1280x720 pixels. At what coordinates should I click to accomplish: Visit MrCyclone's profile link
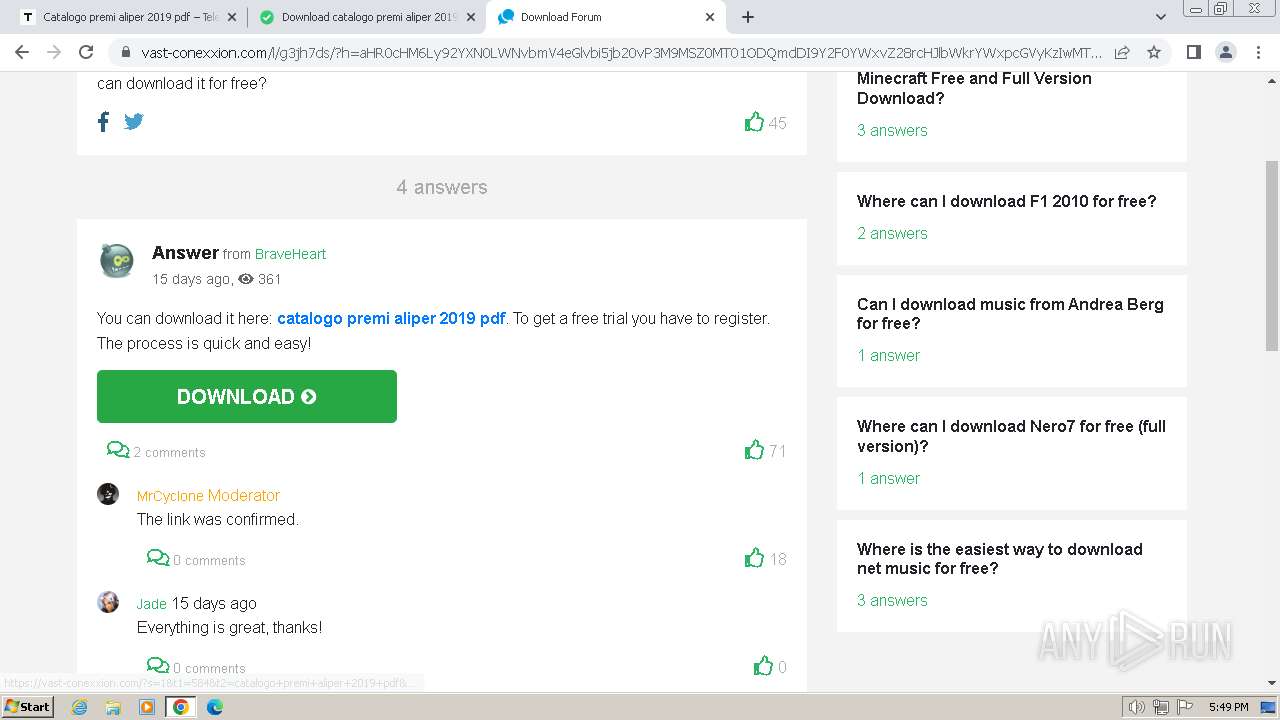(170, 496)
